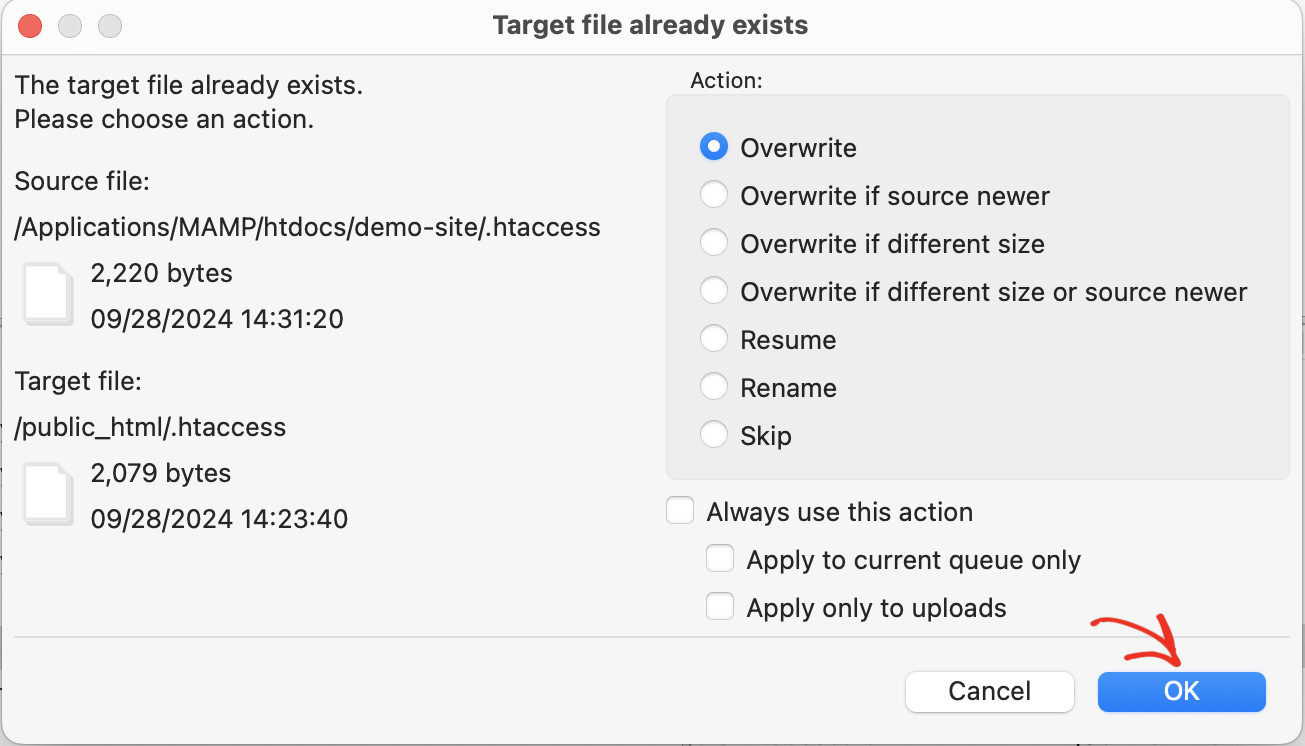Click the Target file: label

78,381
